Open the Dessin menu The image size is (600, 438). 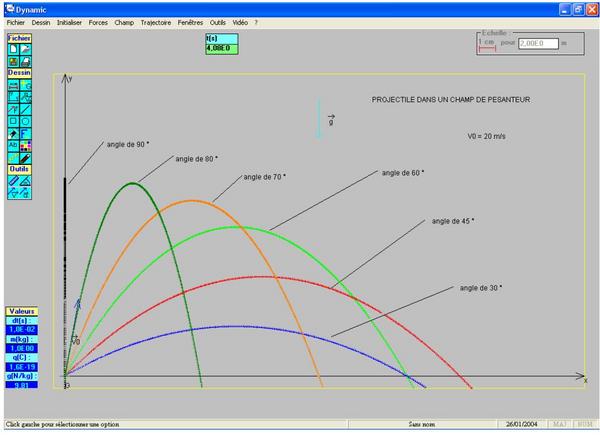pos(41,23)
